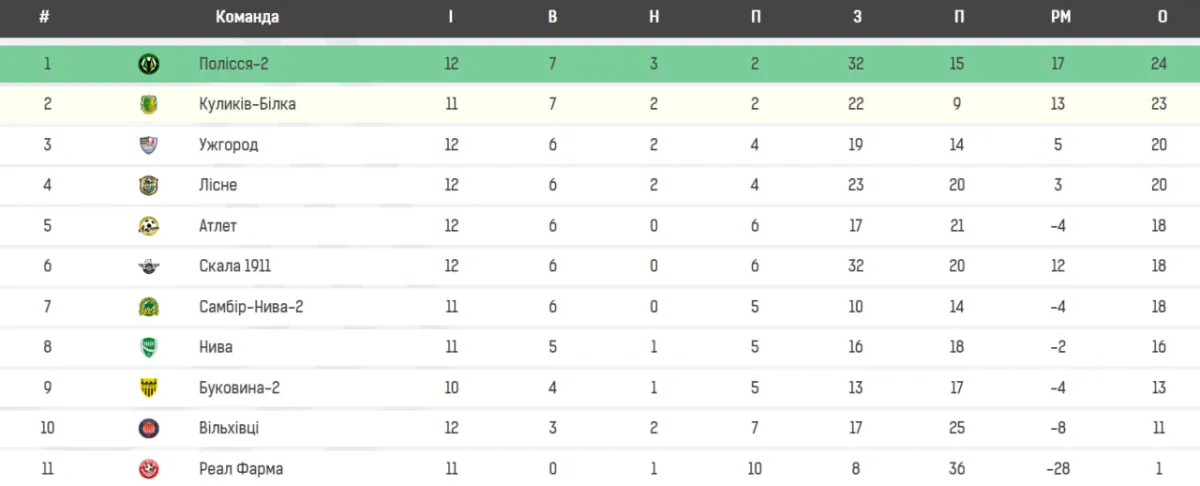This screenshot has height=486, width=1200.
Task: Click the Лісне club emblem
Action: (148, 185)
